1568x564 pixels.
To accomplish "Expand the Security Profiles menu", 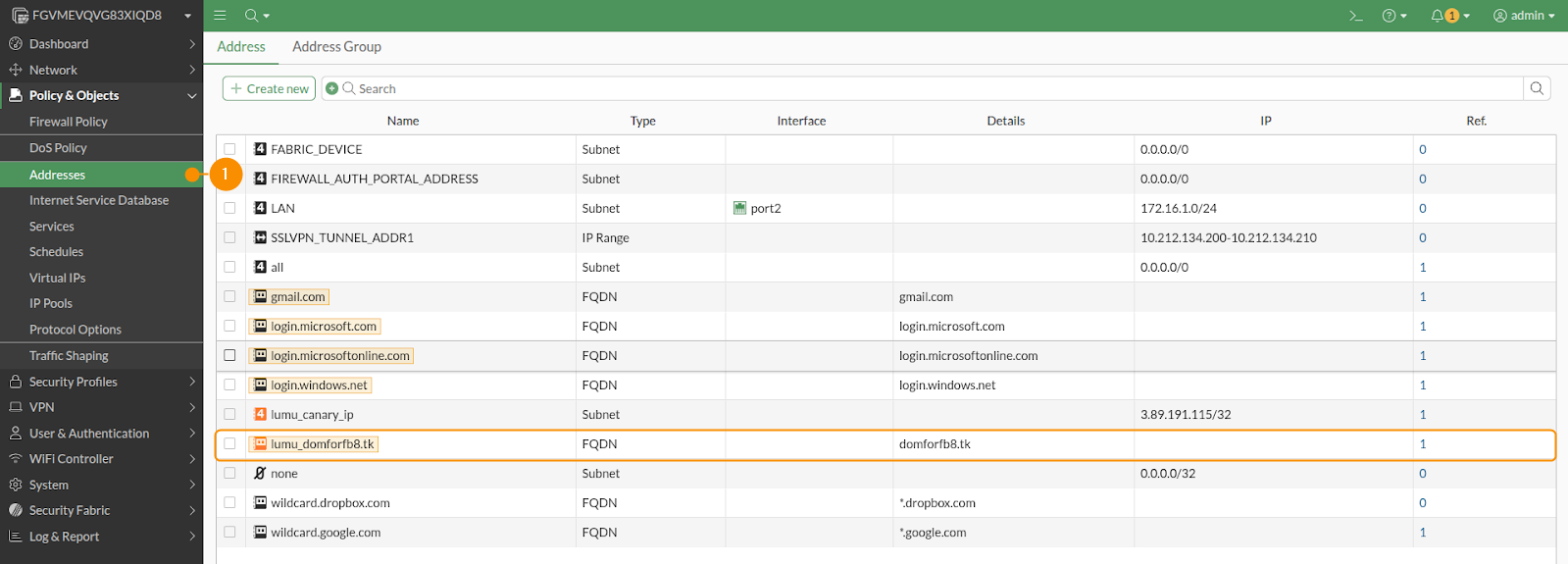I will (x=101, y=382).
